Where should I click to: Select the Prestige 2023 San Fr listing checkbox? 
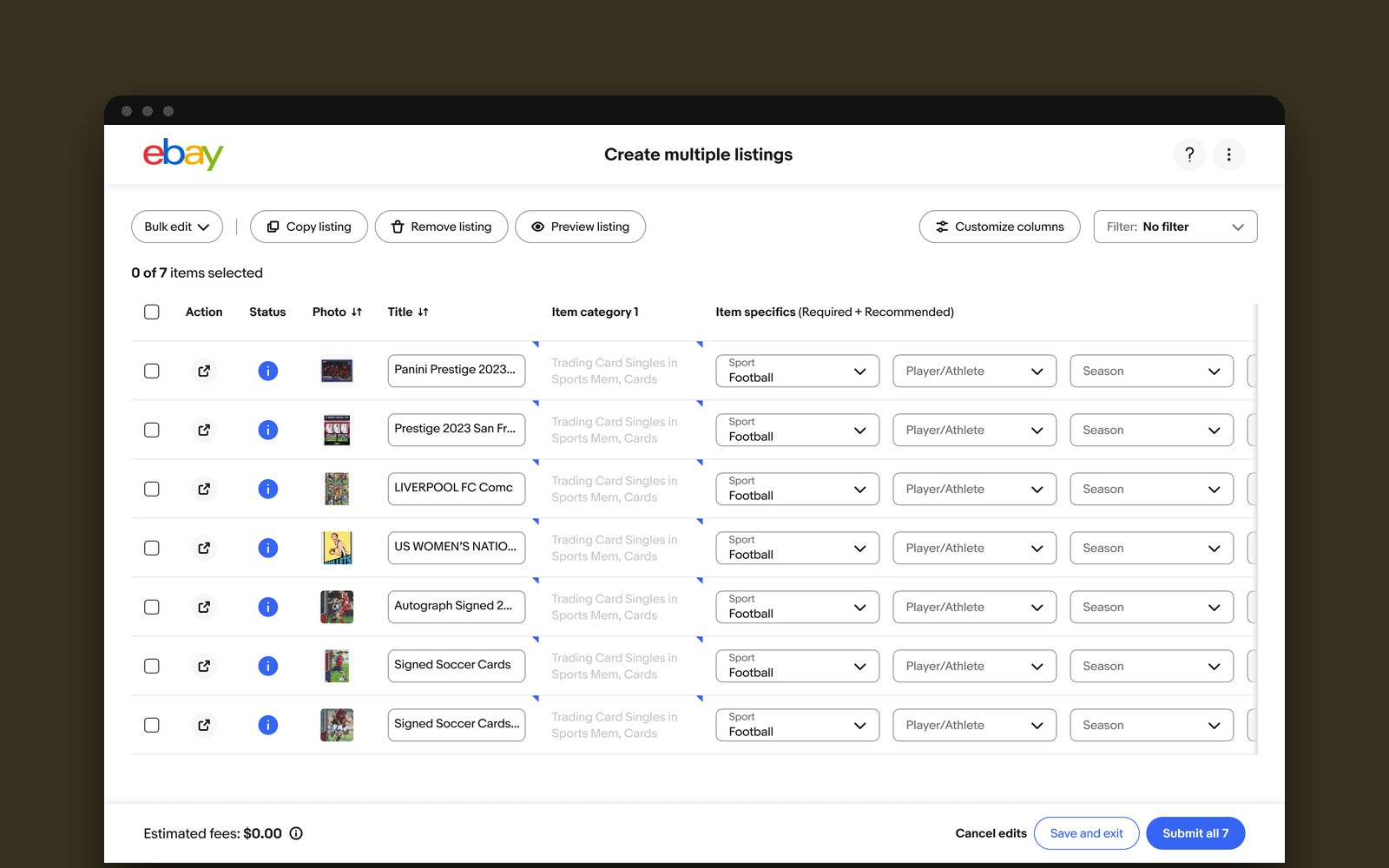(x=152, y=430)
